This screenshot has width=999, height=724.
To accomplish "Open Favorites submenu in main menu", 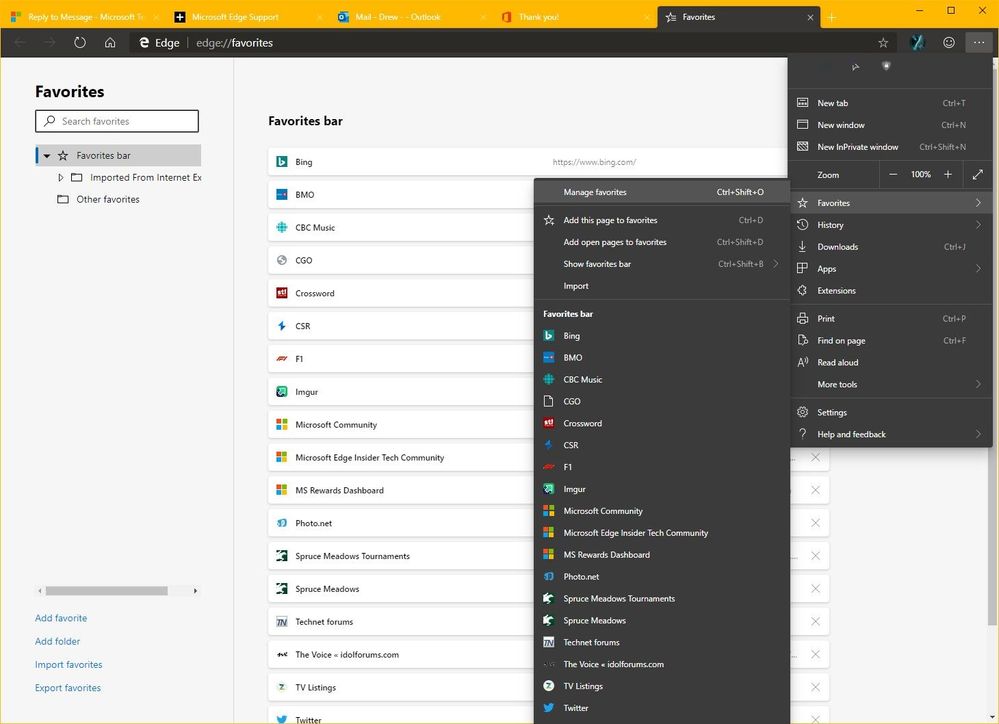I will pos(889,203).
